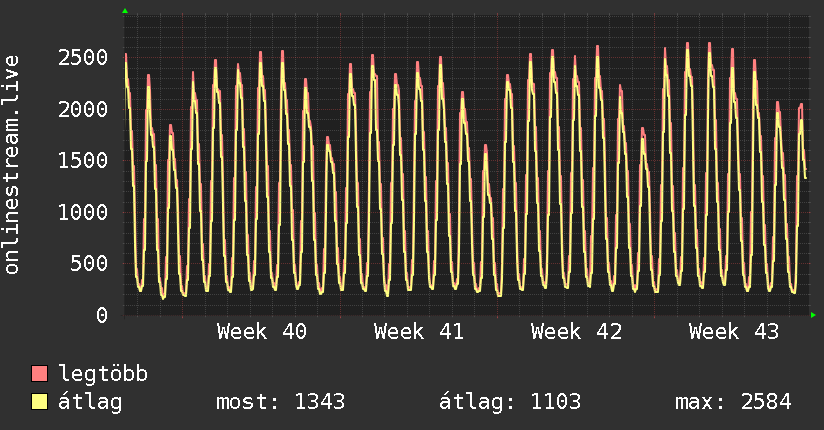This screenshot has width=824, height=430.
Task: Click the 2500 y-axis value
Action: pos(83,58)
